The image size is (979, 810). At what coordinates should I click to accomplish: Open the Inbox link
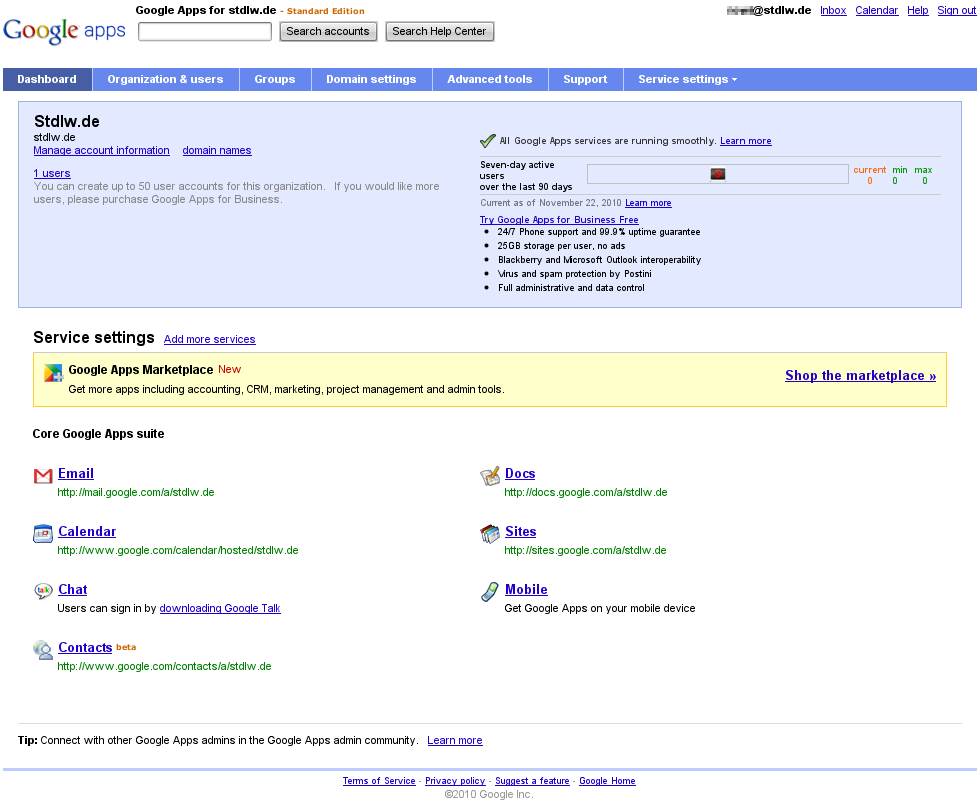click(833, 11)
